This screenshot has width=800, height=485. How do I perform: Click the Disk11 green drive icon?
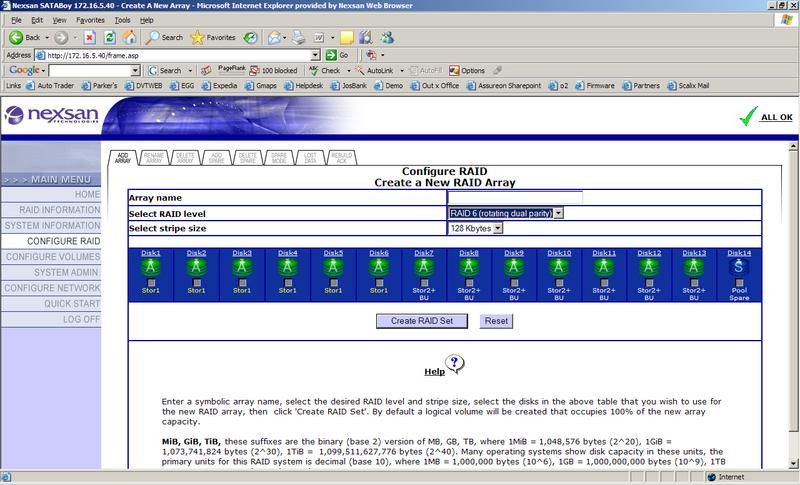point(604,267)
